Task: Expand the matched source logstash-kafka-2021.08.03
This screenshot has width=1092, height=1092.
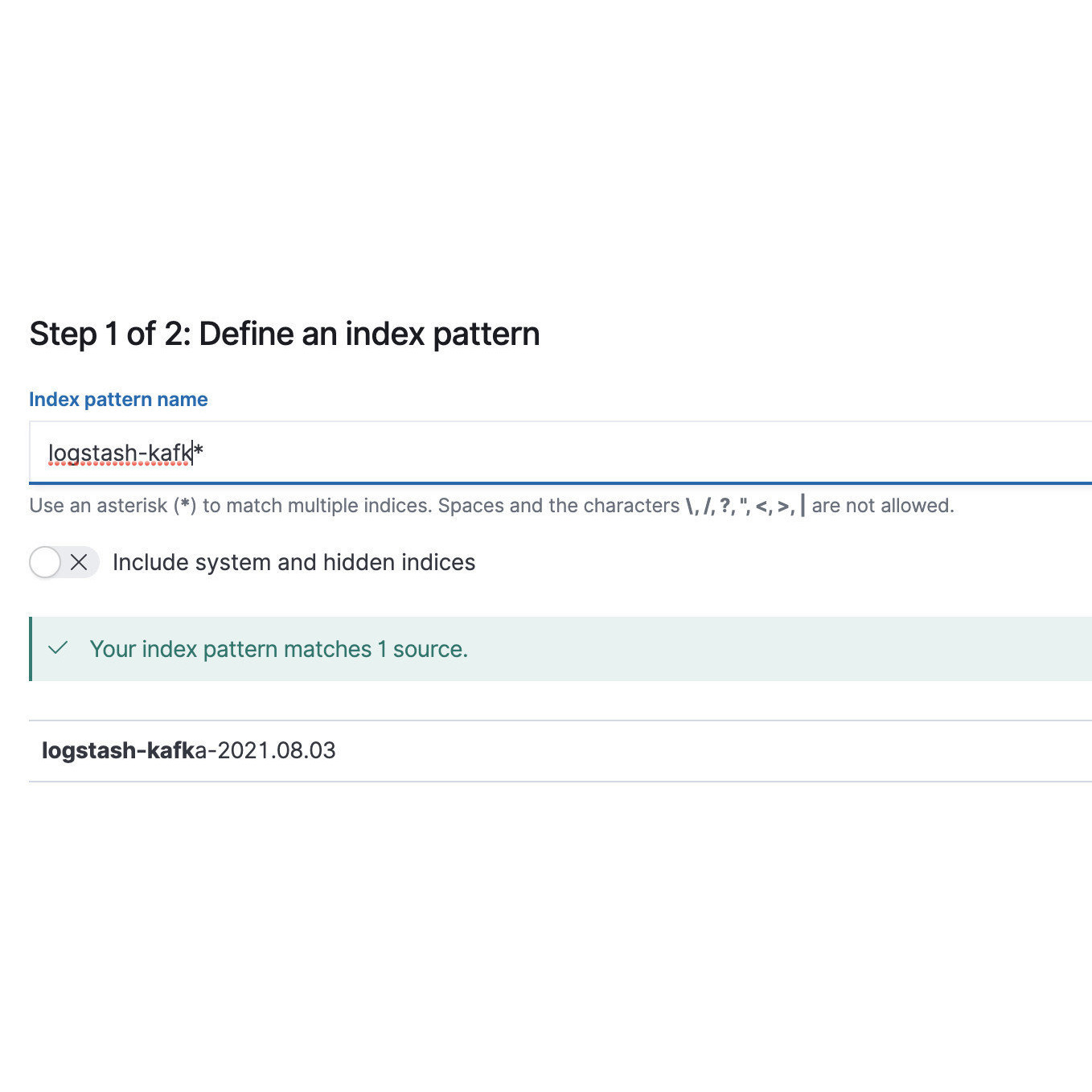Action: point(190,750)
